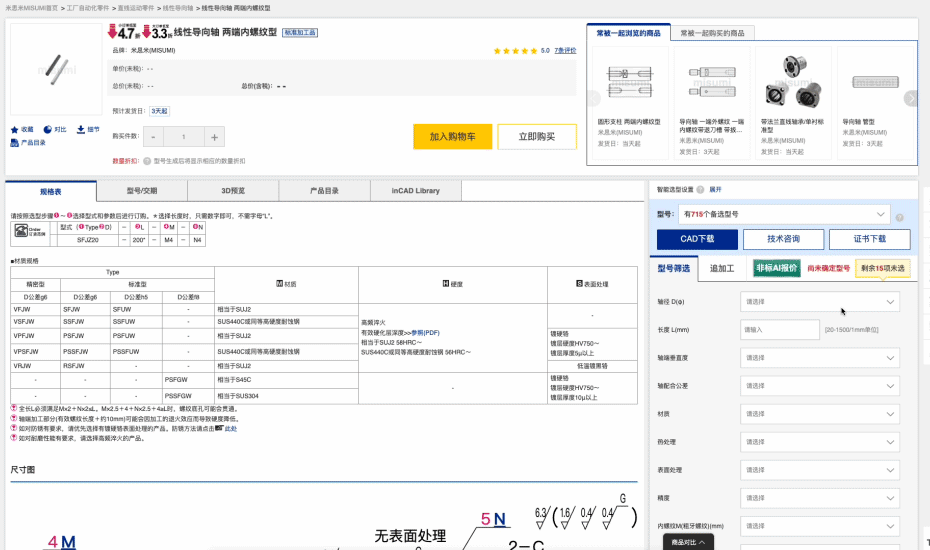Click the 长度 L(mm) input field
This screenshot has height=550, width=930.
[780, 329]
